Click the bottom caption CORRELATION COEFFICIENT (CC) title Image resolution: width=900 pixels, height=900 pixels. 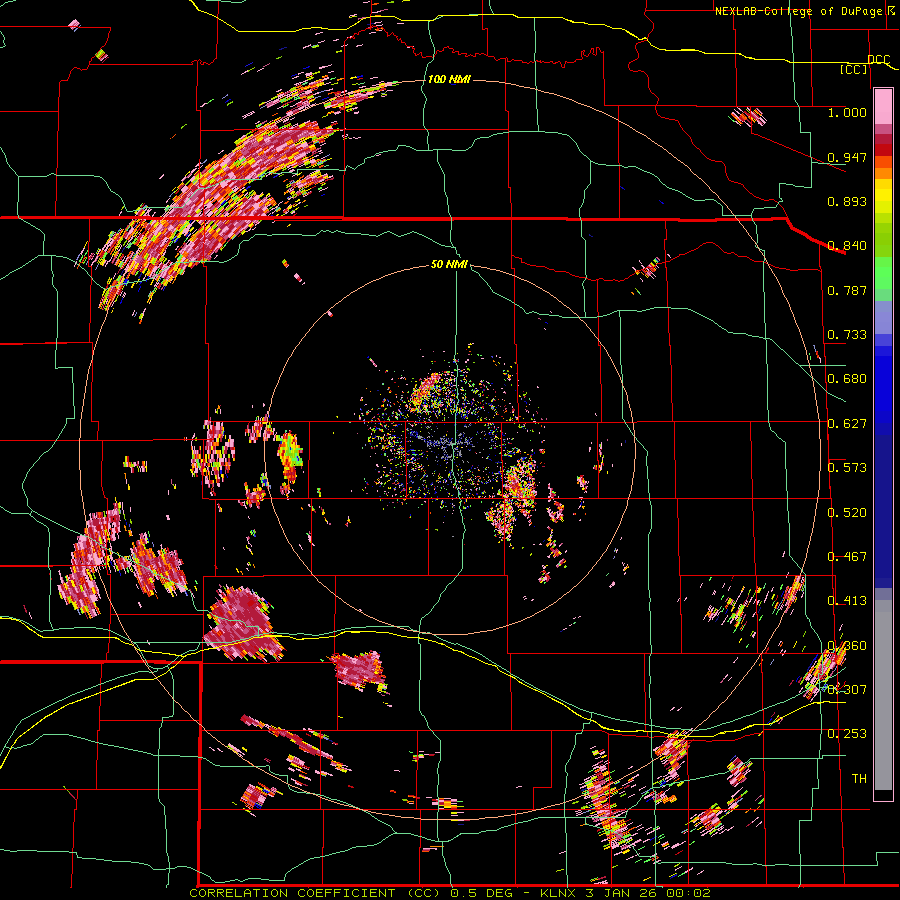[317, 893]
